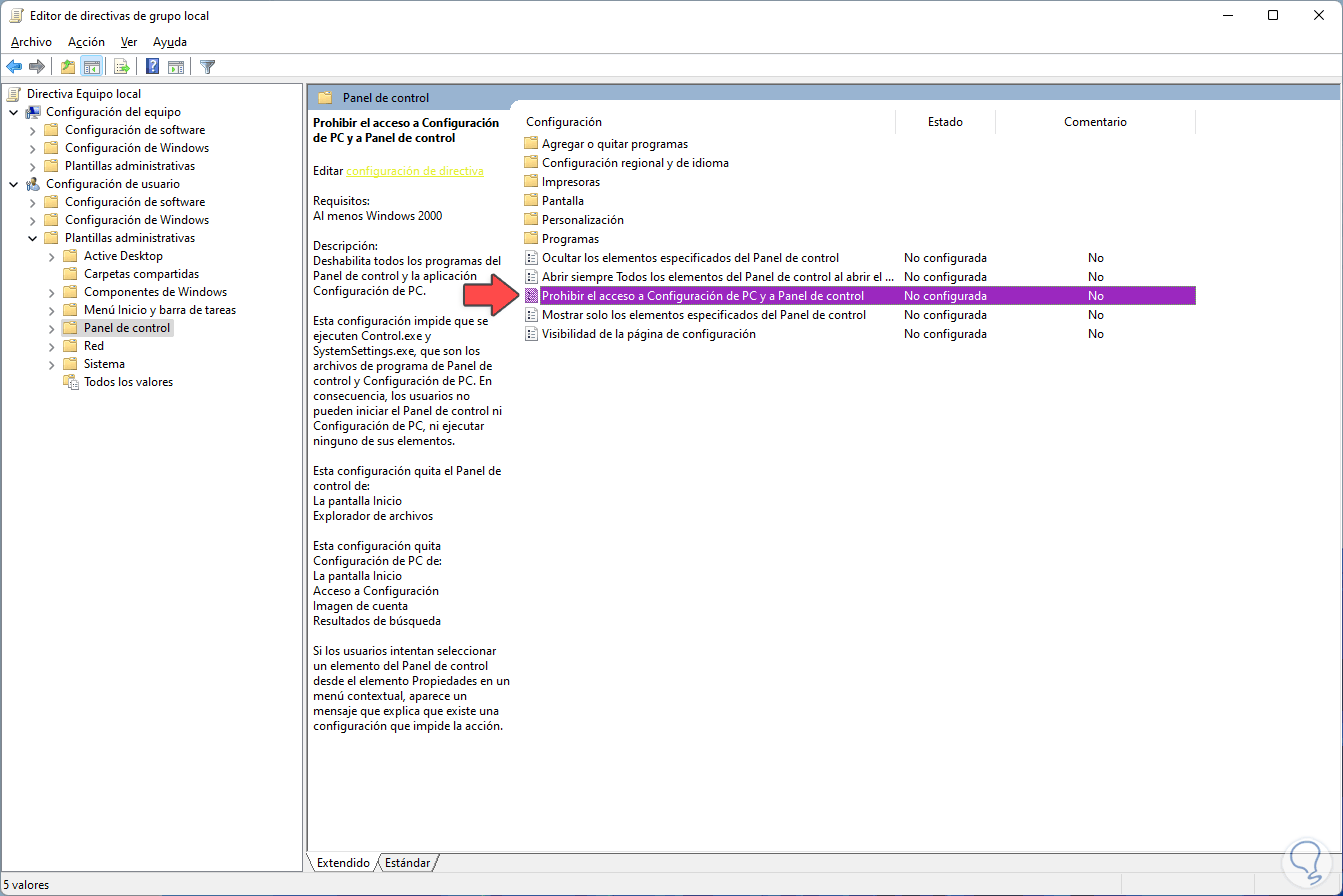
Task: Click the Agregar o quitar programas folder icon
Action: tap(531, 144)
